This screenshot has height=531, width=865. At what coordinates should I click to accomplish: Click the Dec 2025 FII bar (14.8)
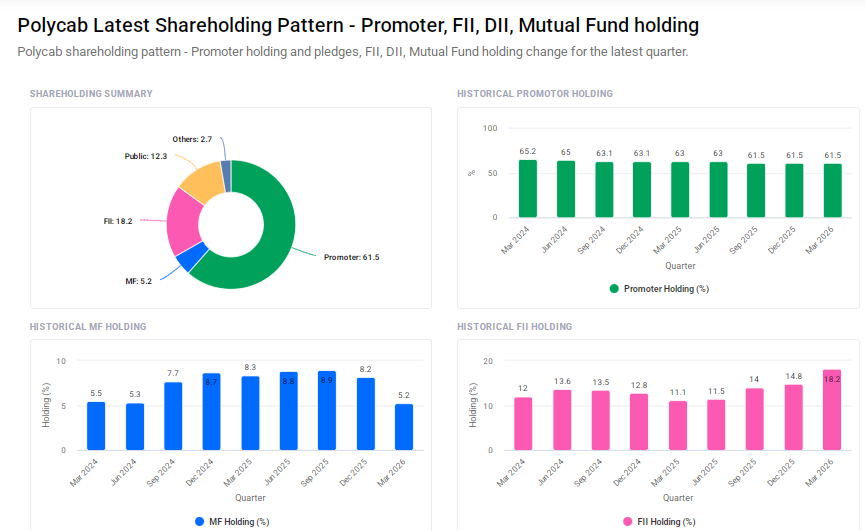tap(794, 417)
